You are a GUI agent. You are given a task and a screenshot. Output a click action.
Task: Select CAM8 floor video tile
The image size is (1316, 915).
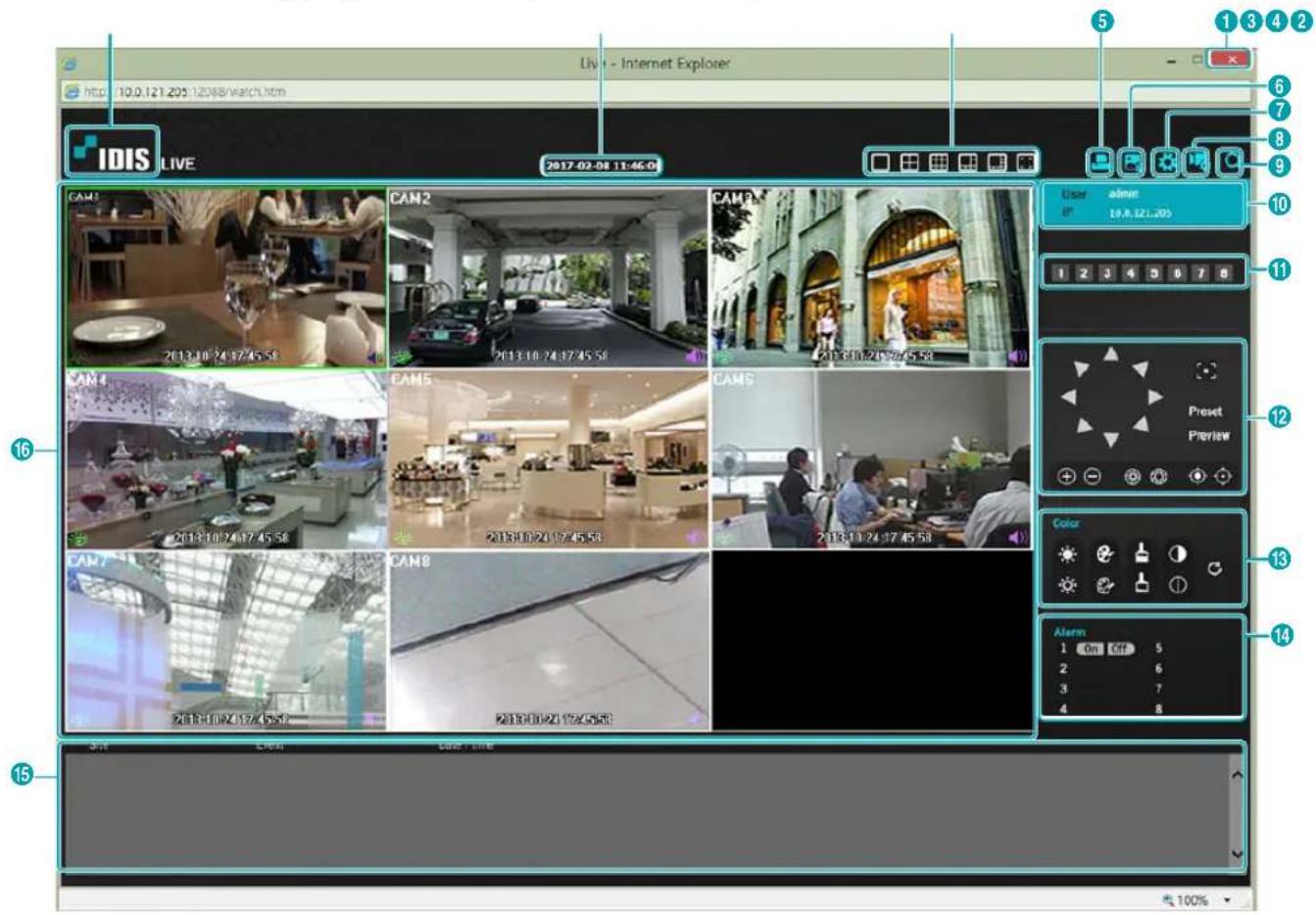click(549, 641)
